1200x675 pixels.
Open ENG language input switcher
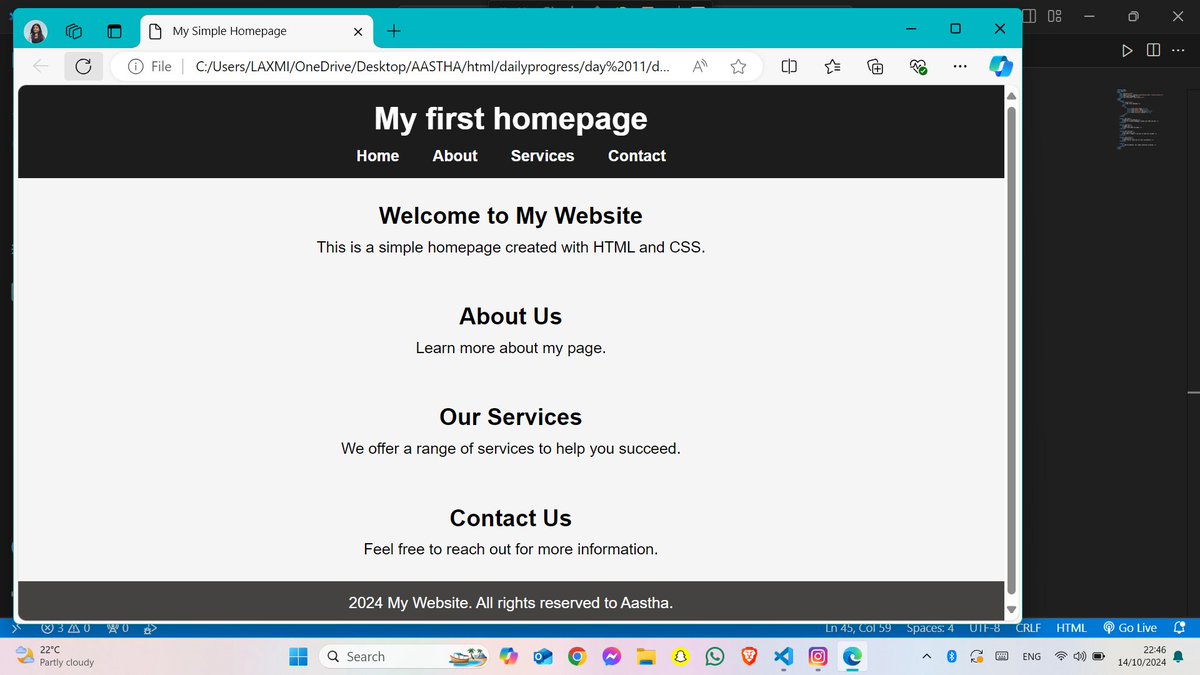click(1031, 657)
